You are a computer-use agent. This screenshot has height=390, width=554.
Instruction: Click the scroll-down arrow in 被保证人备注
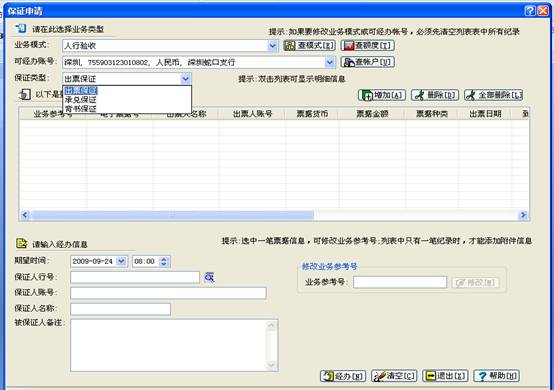(271, 365)
